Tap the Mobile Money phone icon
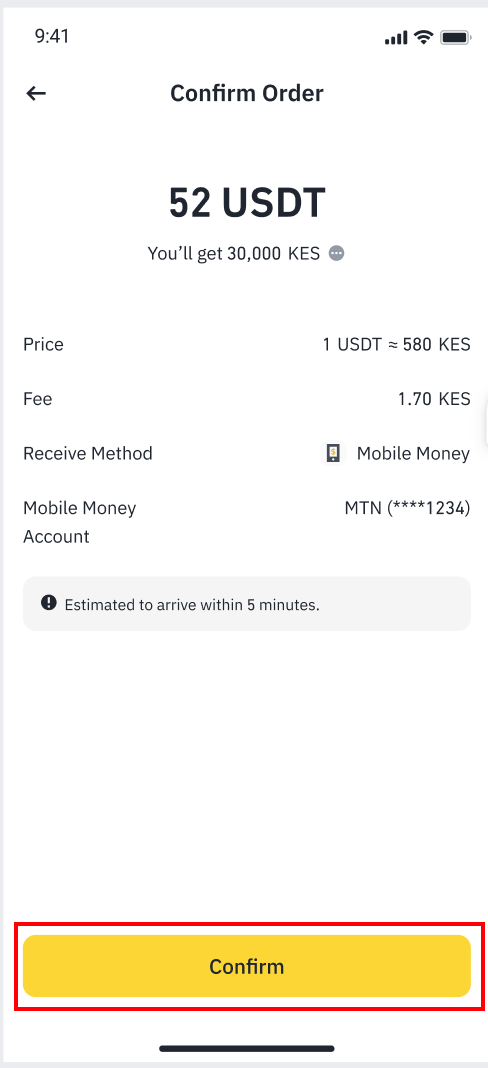The image size is (488, 1068). click(333, 453)
